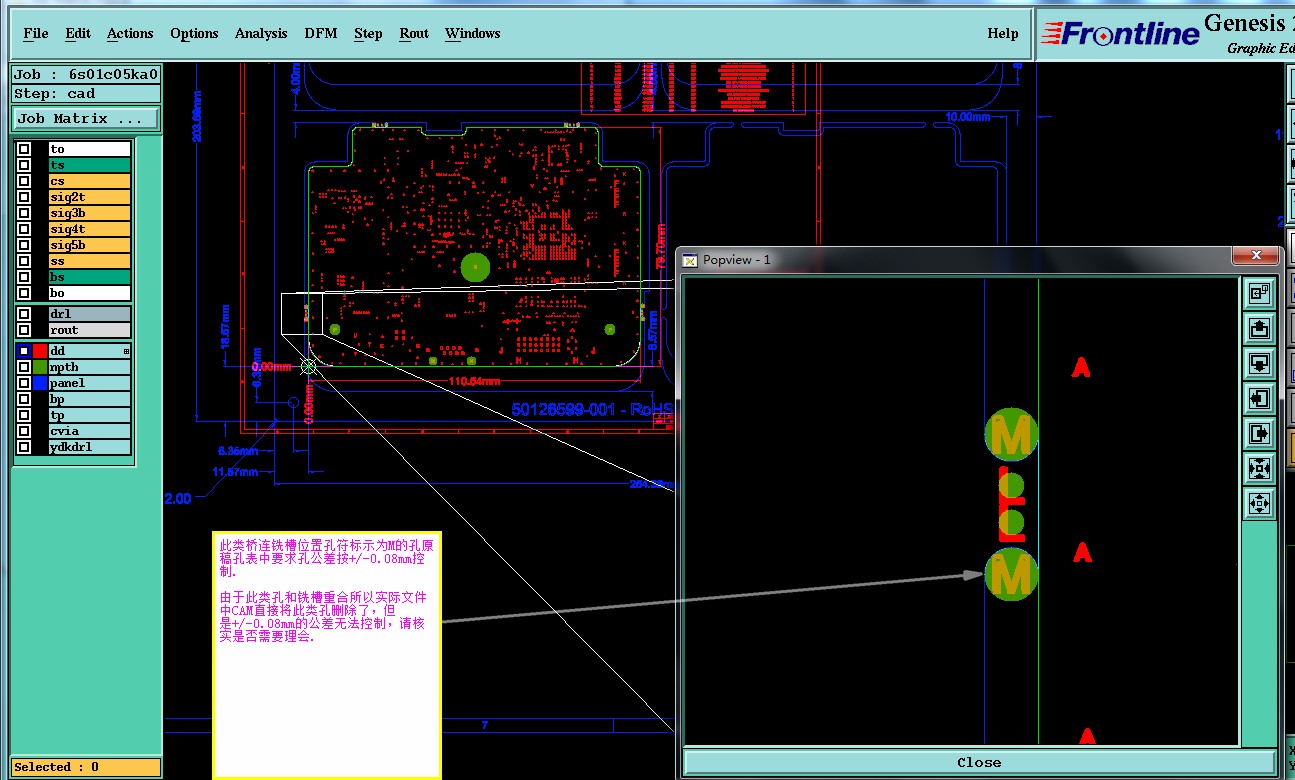Open the Edit menu
This screenshot has height=780, width=1295.
click(x=78, y=33)
